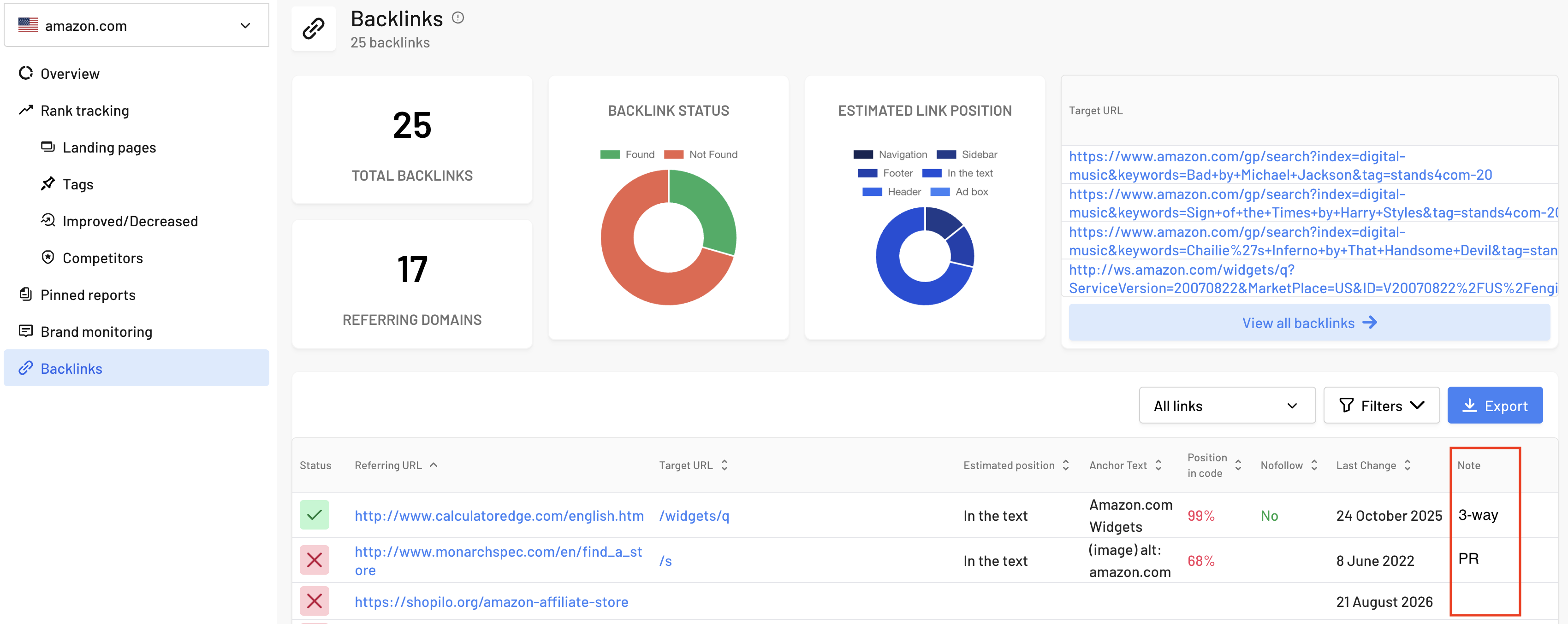The image size is (1568, 624).
Task: Sort table by Position in code arrows
Action: coord(1238,465)
